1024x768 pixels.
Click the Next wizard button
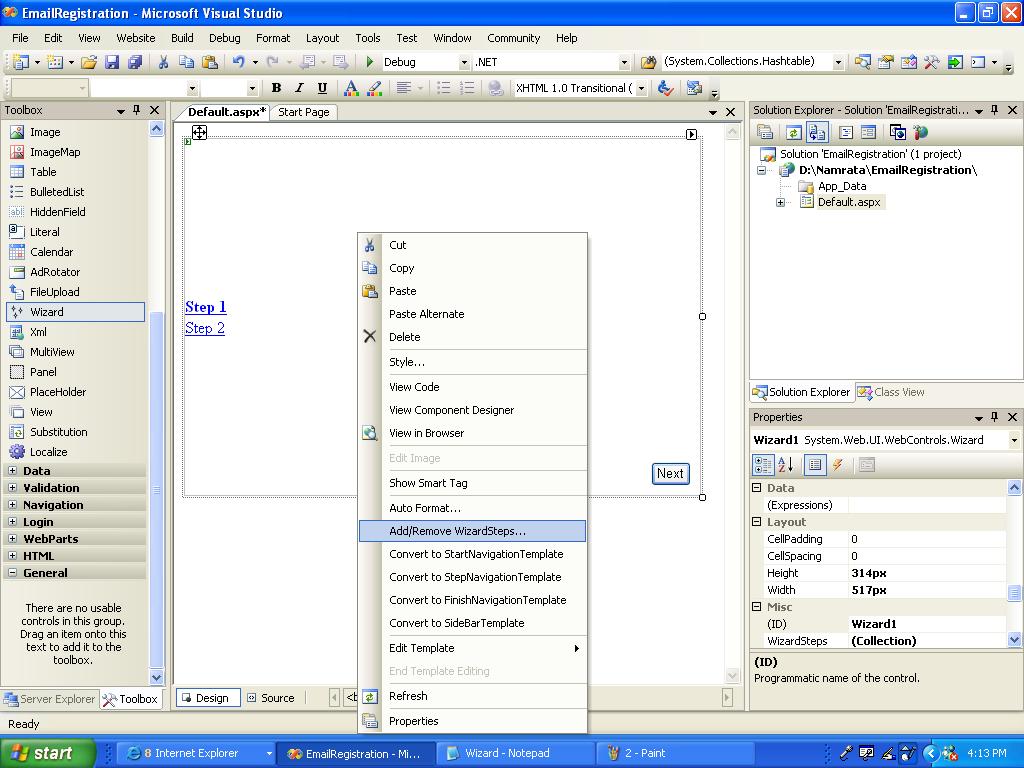pos(671,473)
